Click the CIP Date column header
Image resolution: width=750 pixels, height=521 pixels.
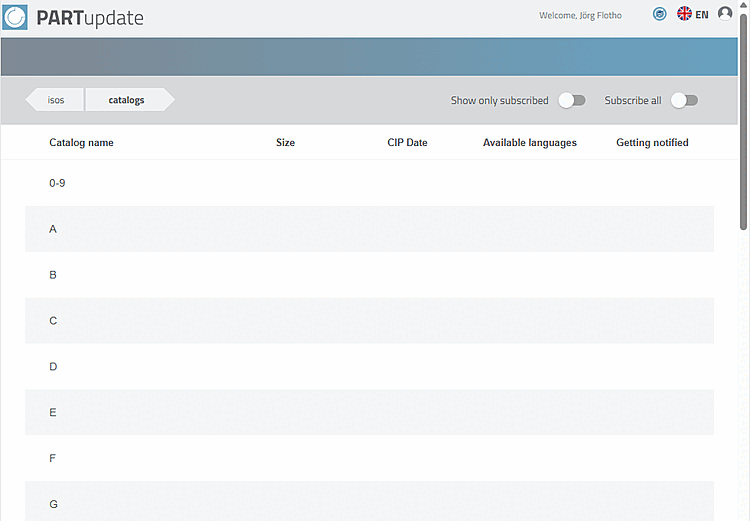(407, 143)
